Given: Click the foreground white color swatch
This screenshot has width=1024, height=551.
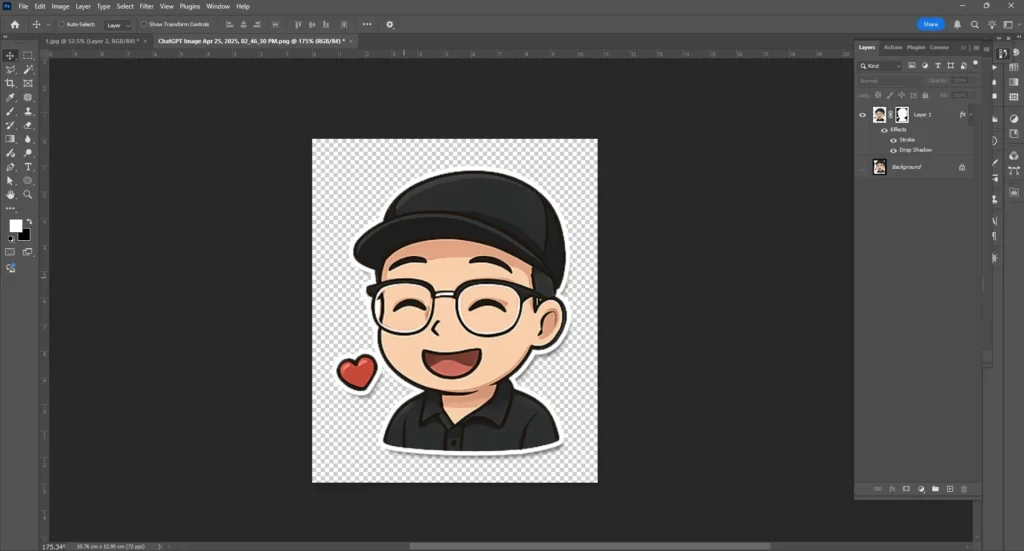Looking at the screenshot, I should [x=15, y=225].
